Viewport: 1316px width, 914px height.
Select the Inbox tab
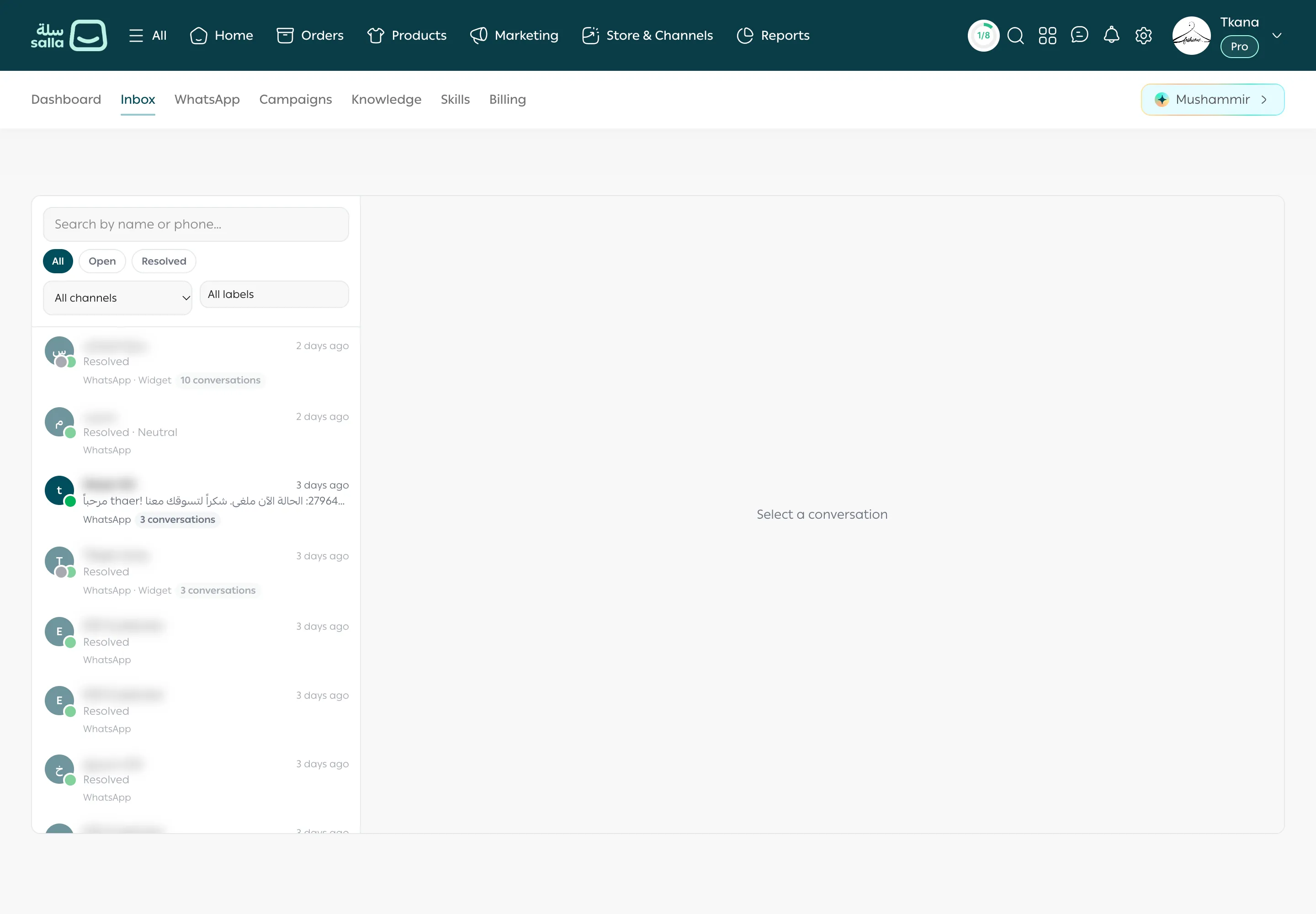pyautogui.click(x=138, y=99)
